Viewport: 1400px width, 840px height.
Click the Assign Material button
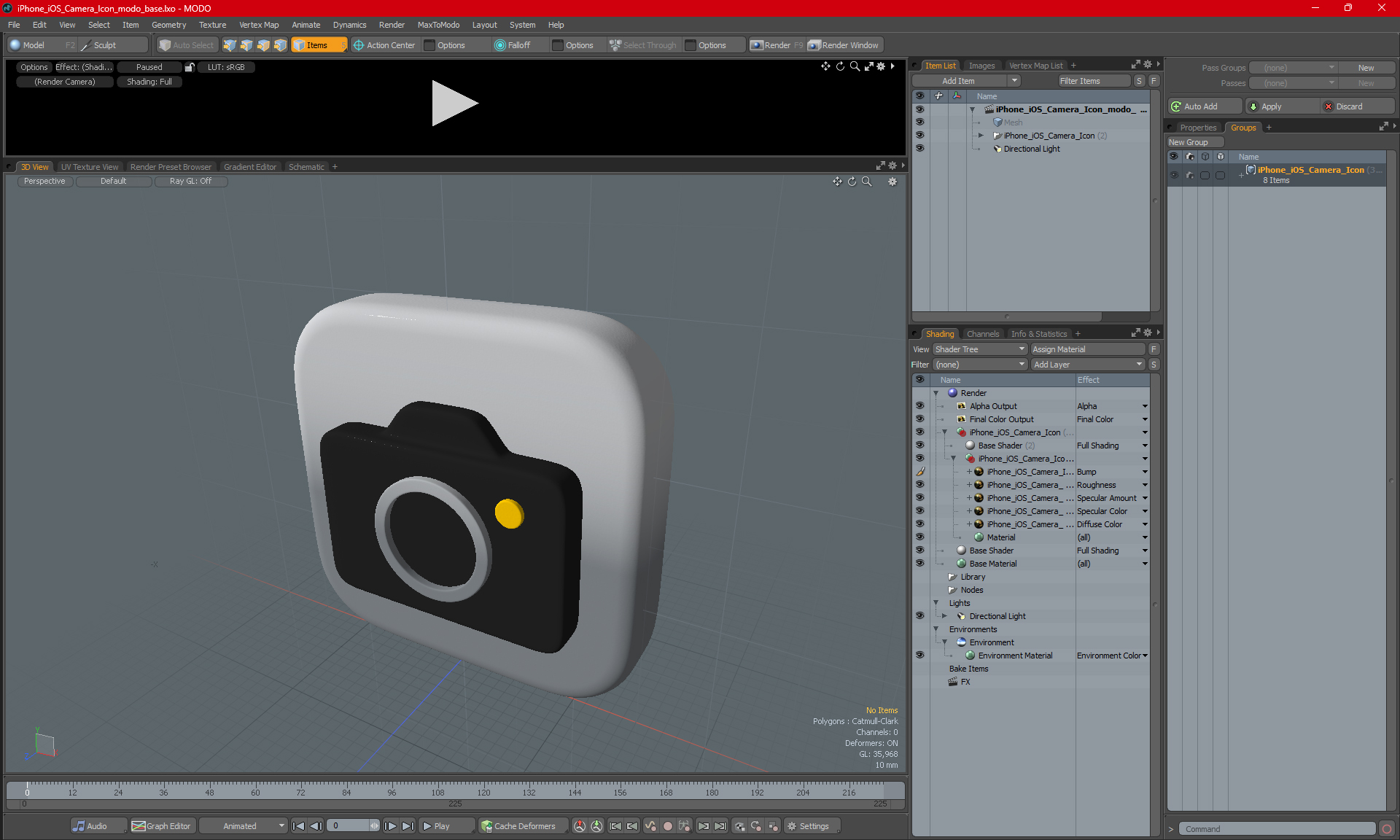point(1087,349)
